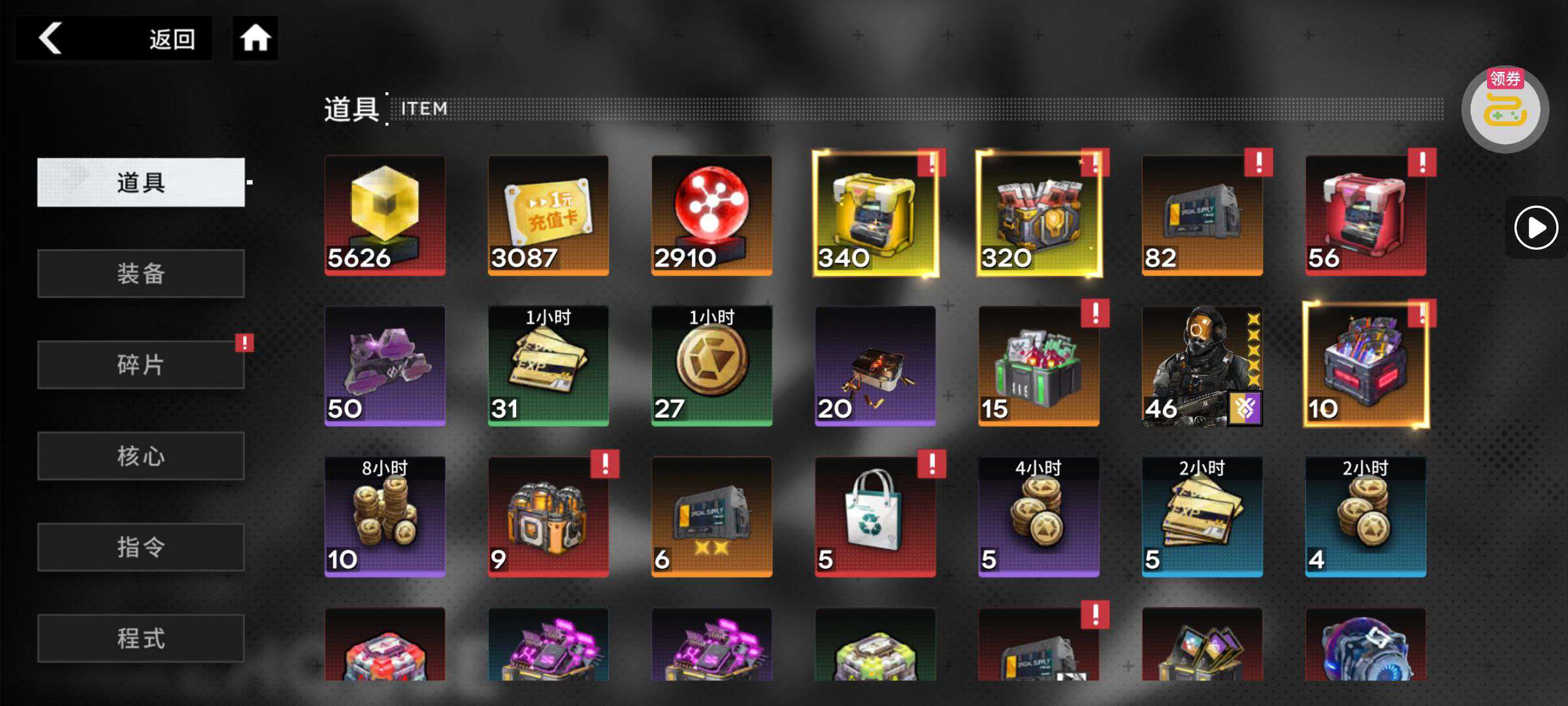Select the soldier character card with 46

1202,366
